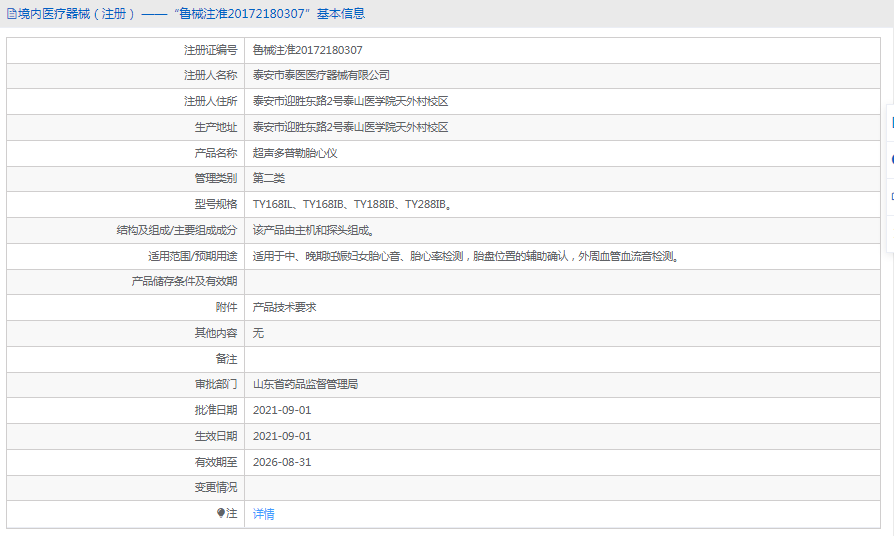The width and height of the screenshot is (894, 536).
Task: Select the 注册证编号 label cell
Action: (125, 50)
